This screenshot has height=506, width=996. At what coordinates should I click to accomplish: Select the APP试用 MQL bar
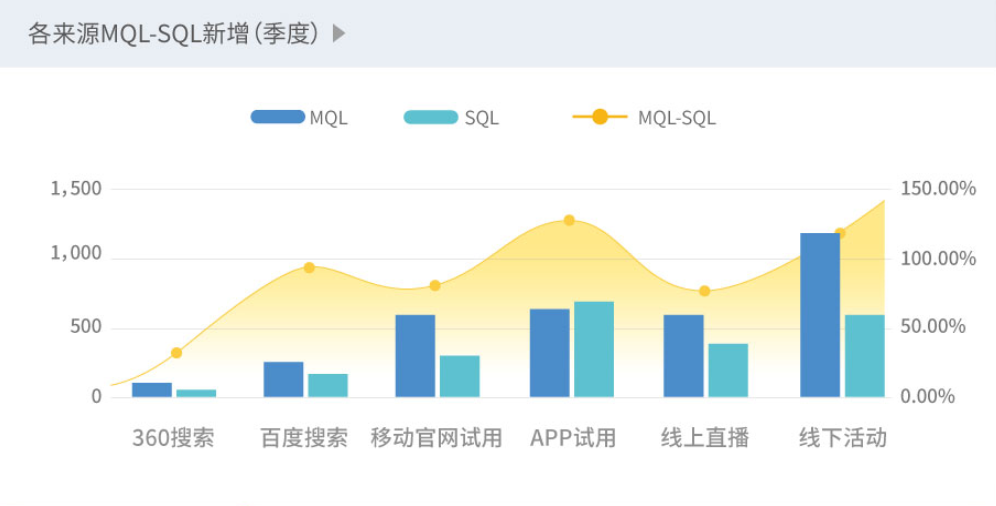549,353
